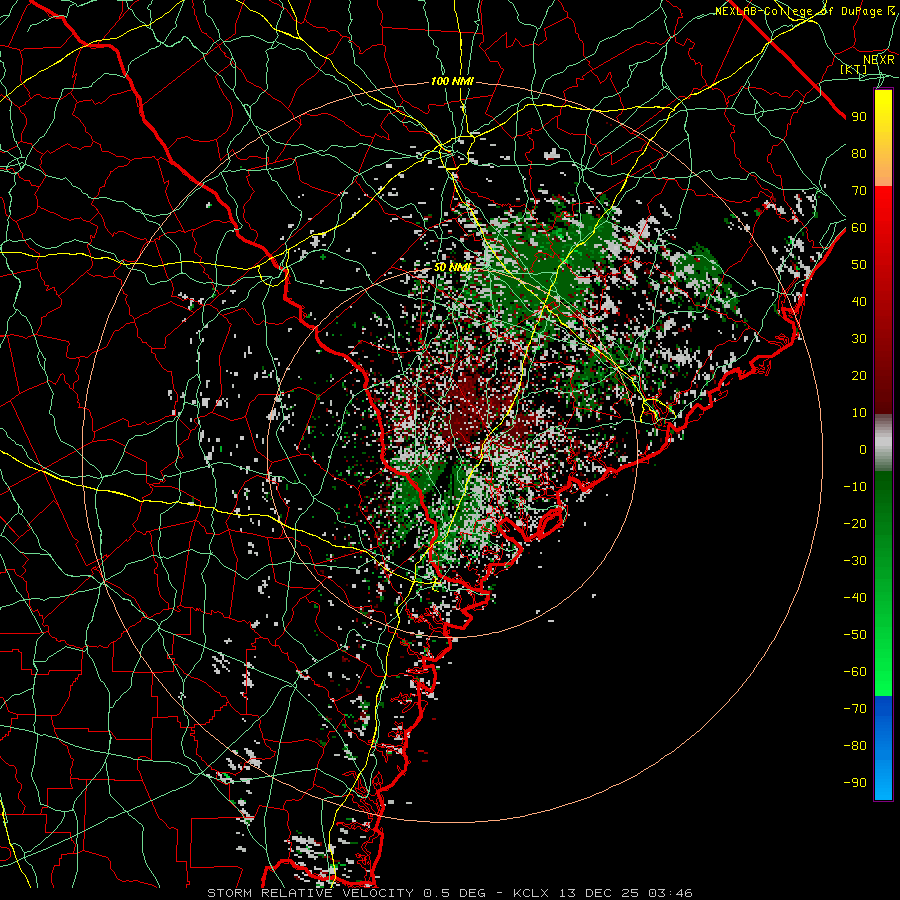Click the -70 value on velocity scale

click(855, 709)
